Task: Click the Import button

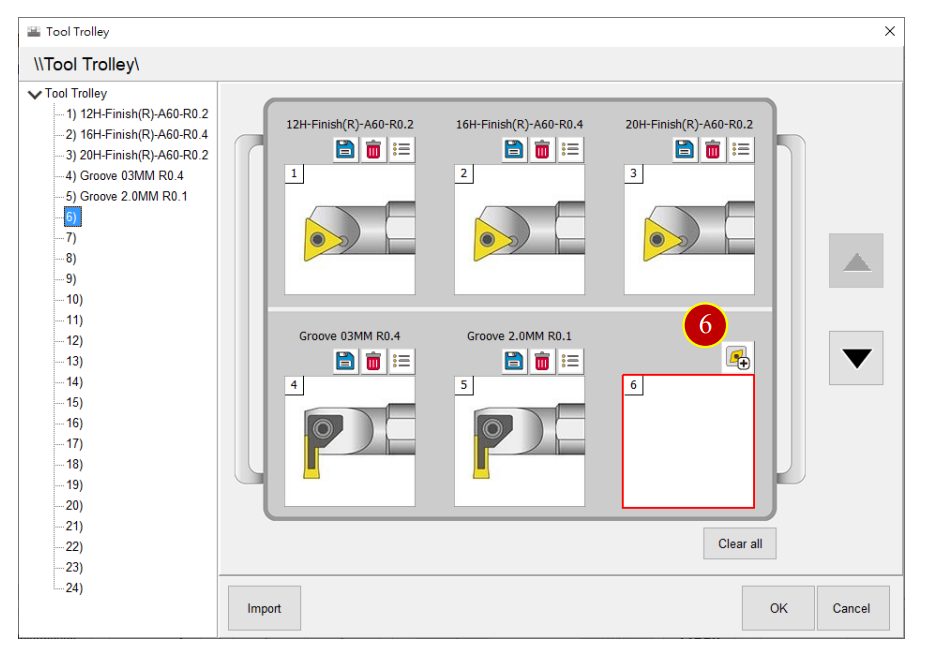Action: point(264,608)
